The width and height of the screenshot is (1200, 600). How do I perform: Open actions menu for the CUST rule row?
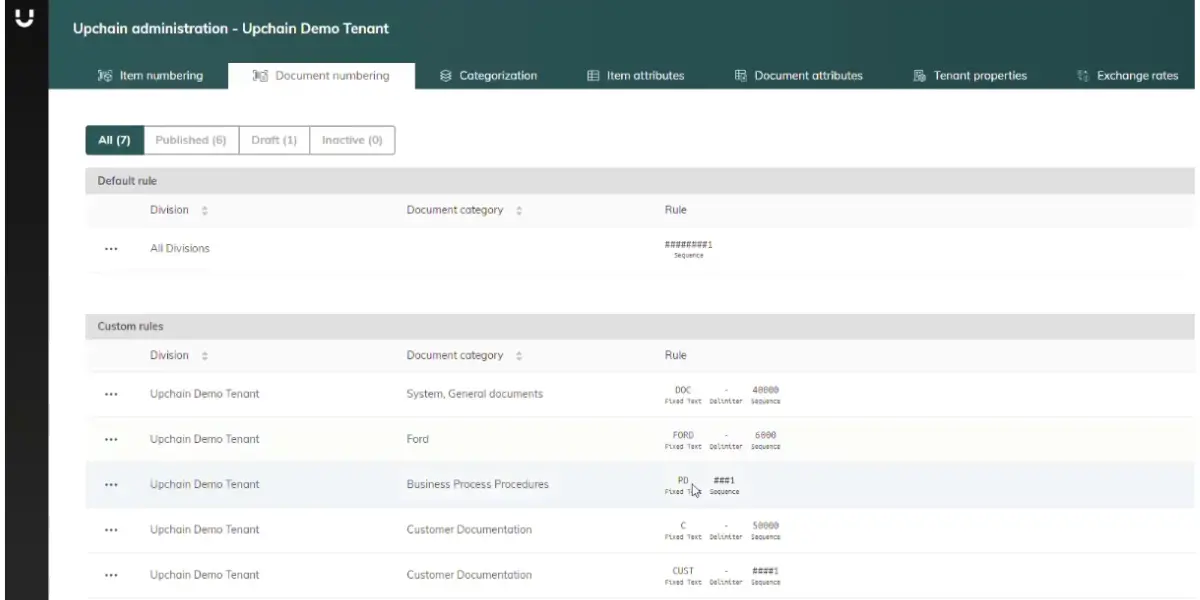click(111, 575)
